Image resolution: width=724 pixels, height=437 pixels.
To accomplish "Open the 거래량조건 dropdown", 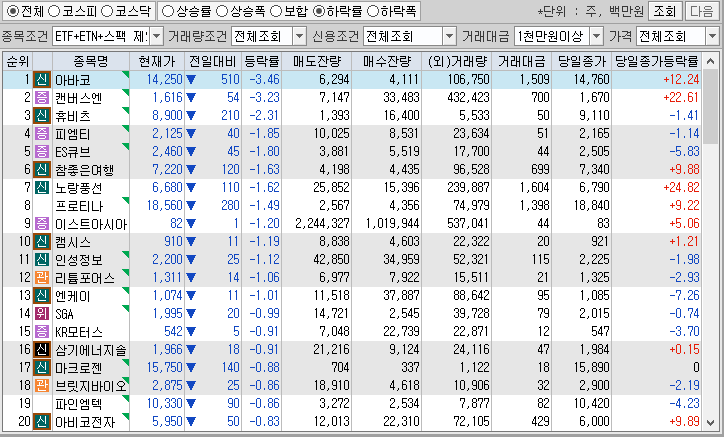I will tap(300, 36).
